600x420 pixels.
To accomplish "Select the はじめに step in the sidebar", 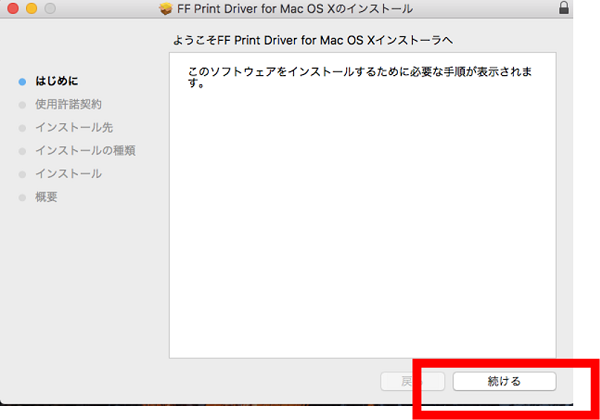I will (56, 81).
